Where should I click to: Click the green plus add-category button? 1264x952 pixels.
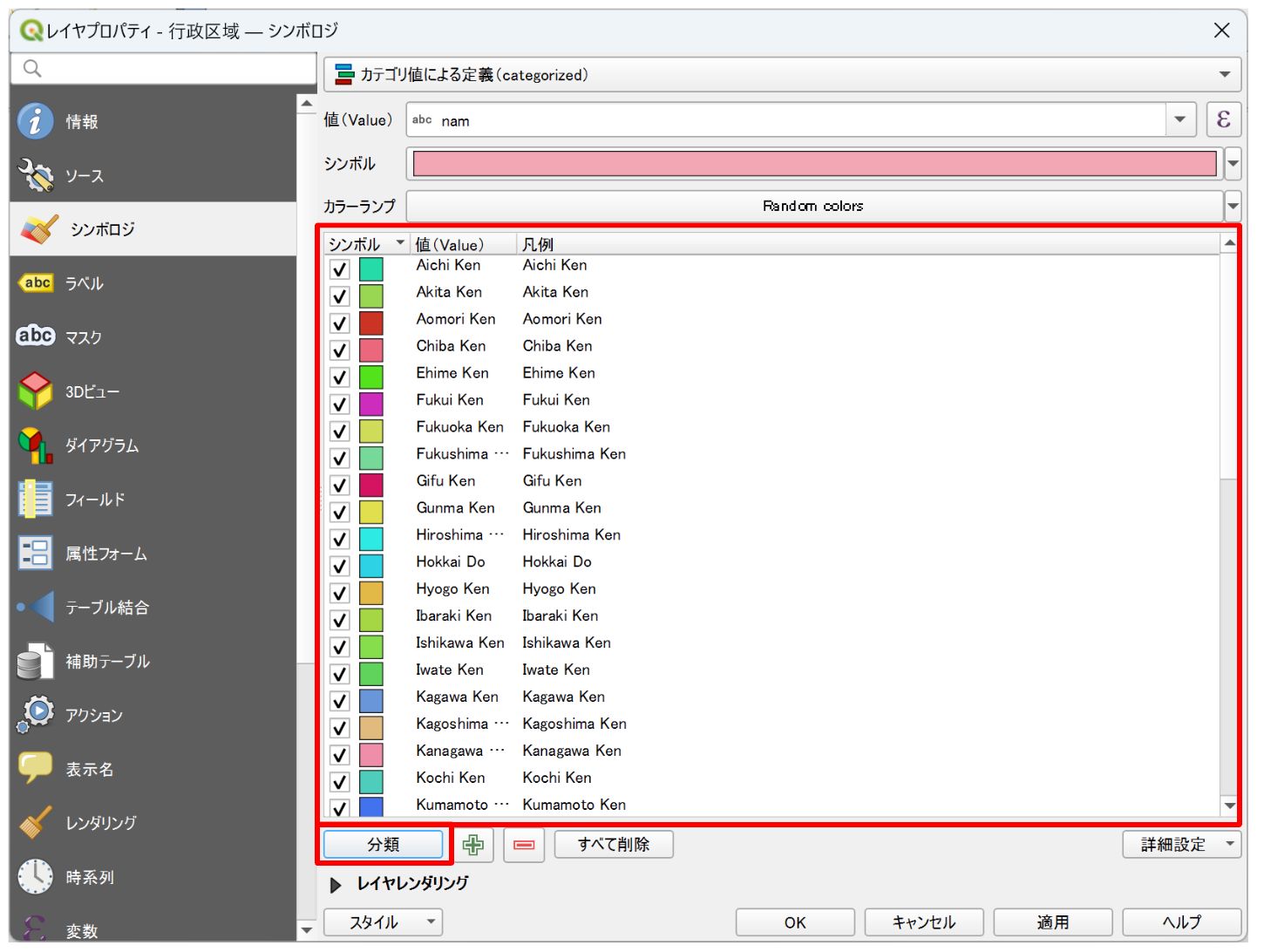[x=473, y=845]
